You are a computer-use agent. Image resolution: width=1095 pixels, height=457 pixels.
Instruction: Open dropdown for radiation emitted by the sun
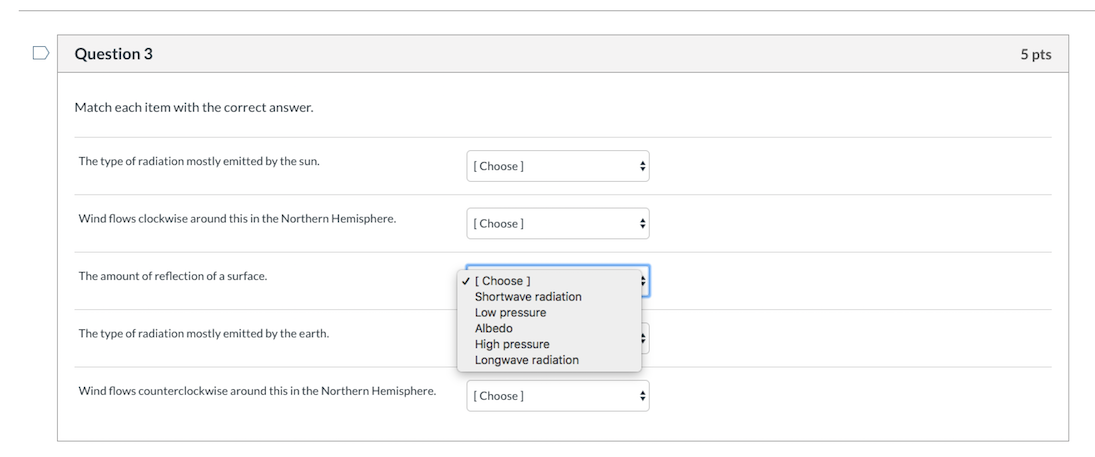[558, 166]
